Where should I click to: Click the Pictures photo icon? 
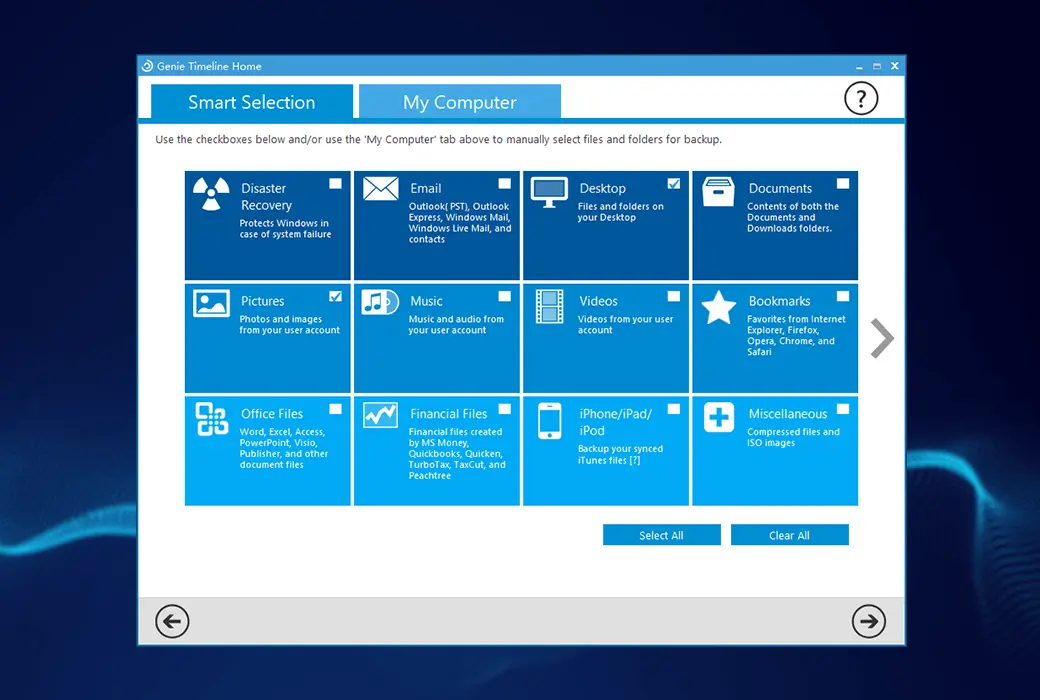(211, 303)
